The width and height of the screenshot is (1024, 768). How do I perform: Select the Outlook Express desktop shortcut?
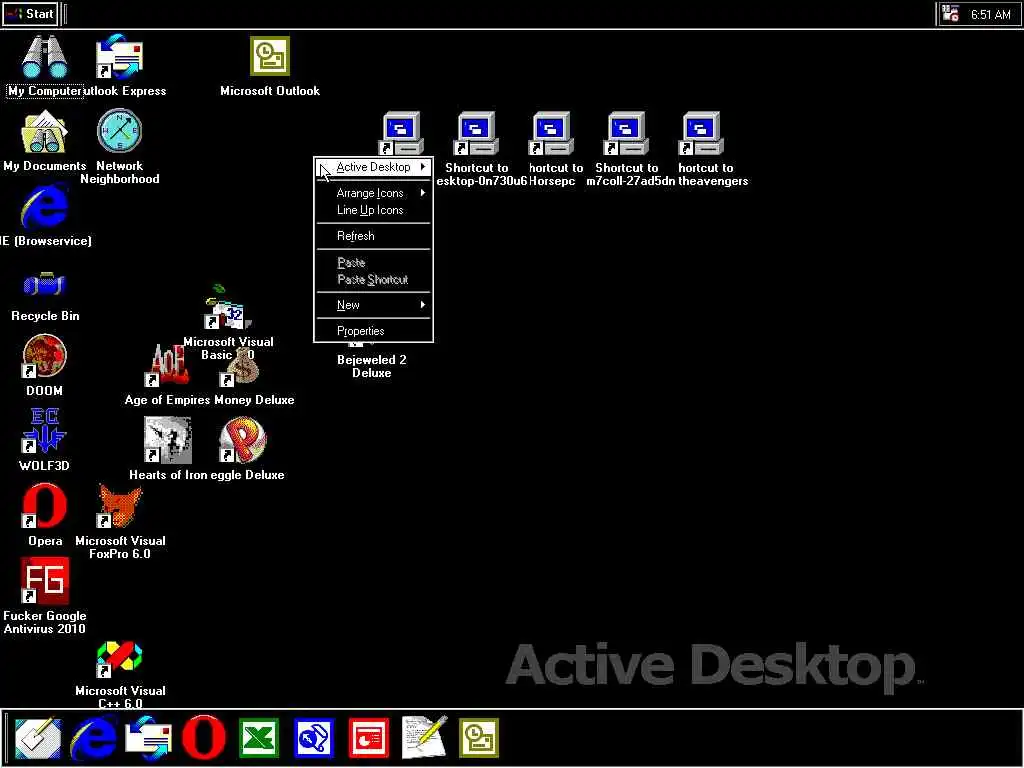pyautogui.click(x=119, y=57)
